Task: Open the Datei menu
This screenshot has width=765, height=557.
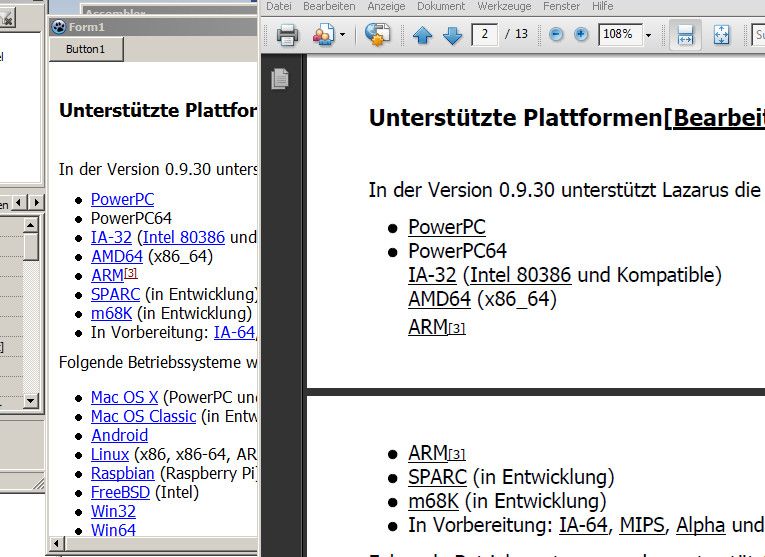Action: click(x=279, y=6)
